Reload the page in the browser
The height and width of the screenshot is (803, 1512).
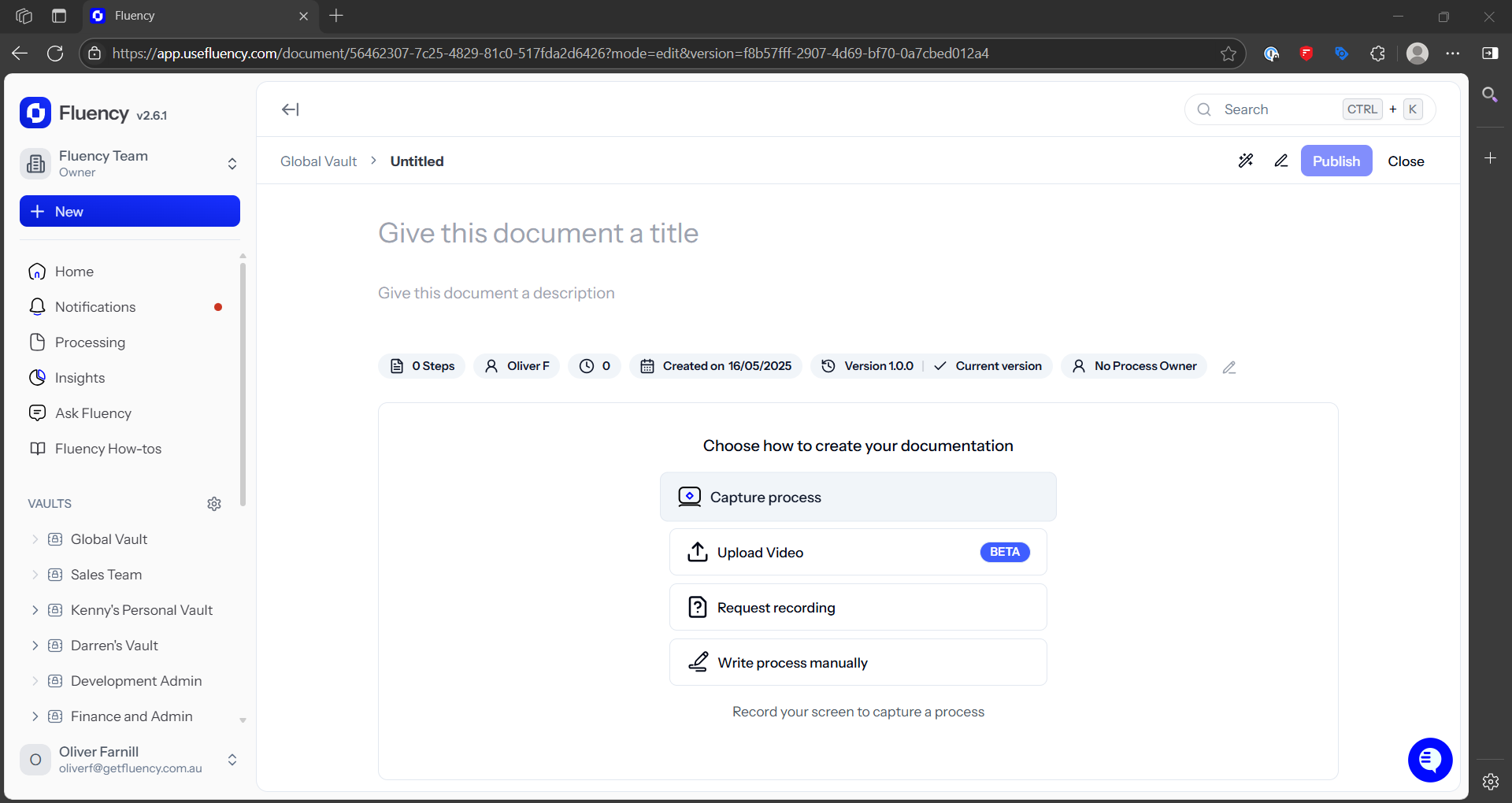[x=55, y=54]
